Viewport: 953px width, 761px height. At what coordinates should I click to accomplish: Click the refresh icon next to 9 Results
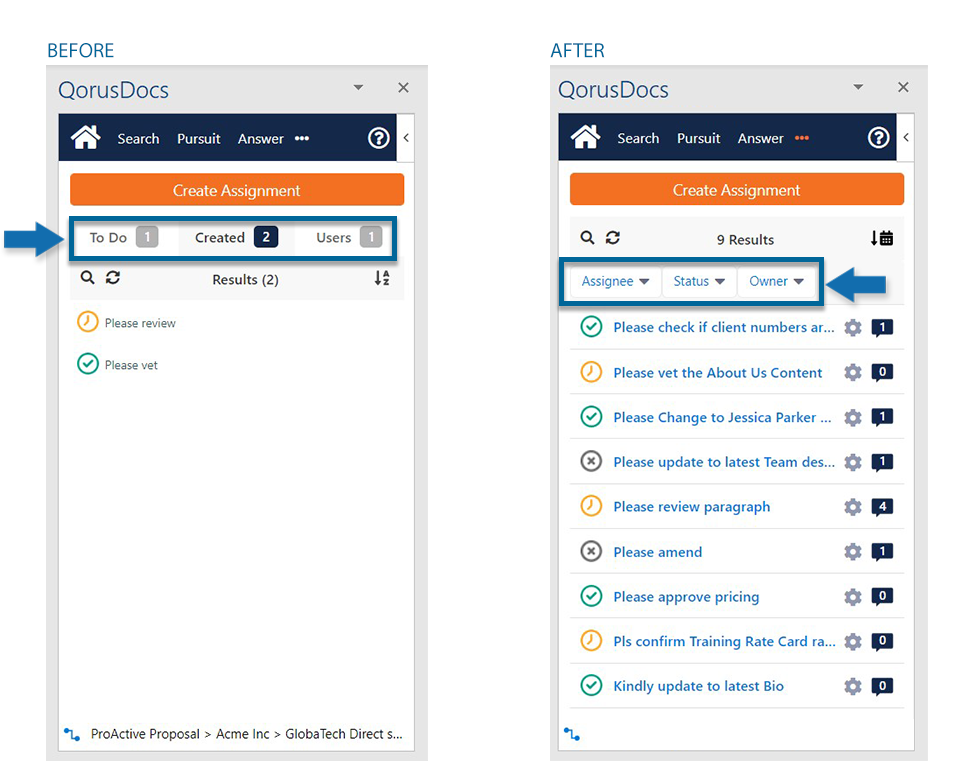click(x=613, y=238)
